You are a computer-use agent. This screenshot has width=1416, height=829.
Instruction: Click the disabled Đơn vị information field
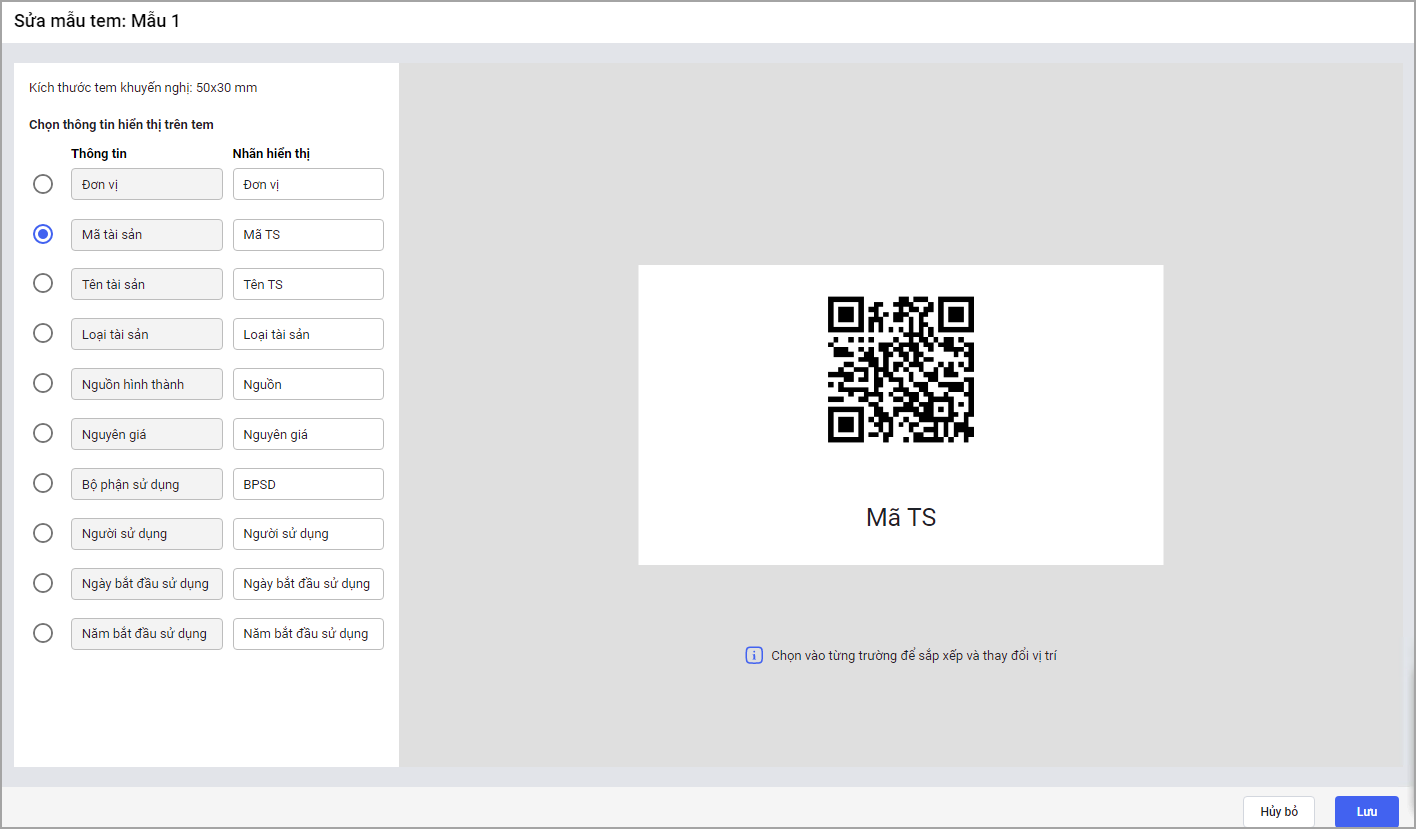pos(147,184)
